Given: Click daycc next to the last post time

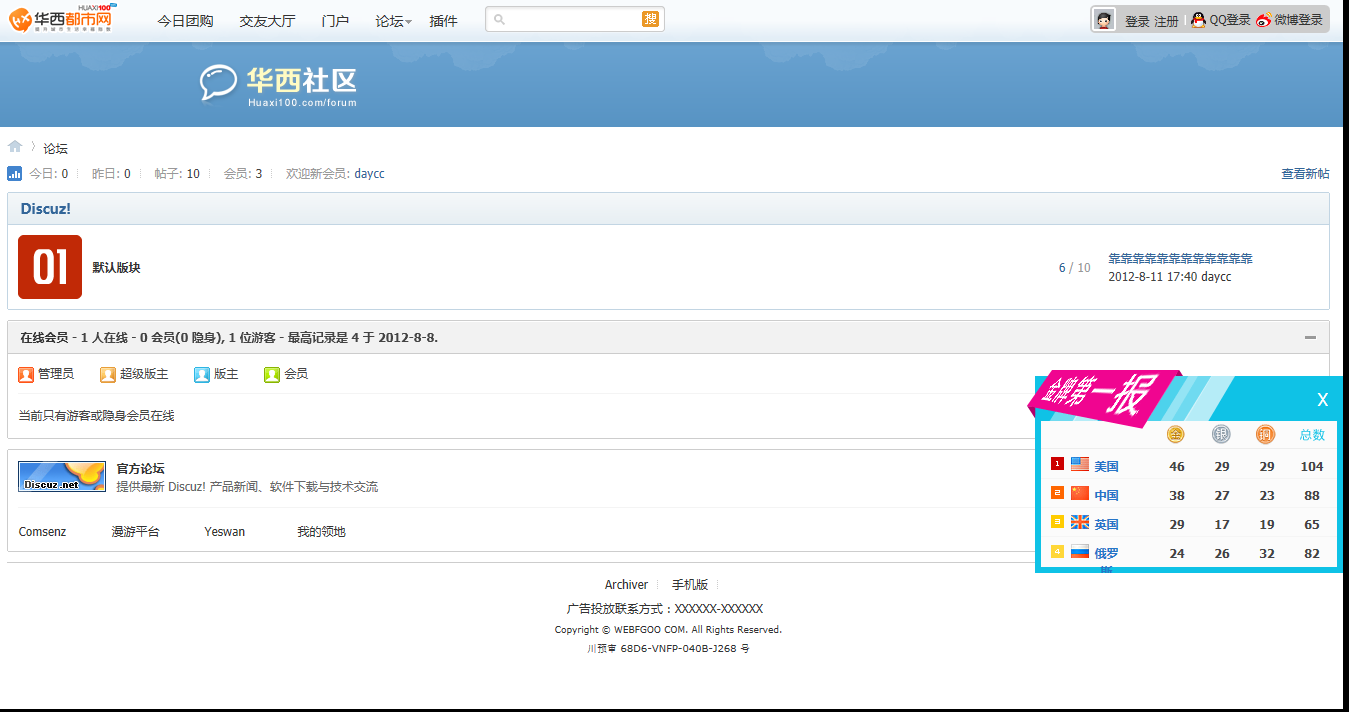Looking at the screenshot, I should (x=1216, y=277).
